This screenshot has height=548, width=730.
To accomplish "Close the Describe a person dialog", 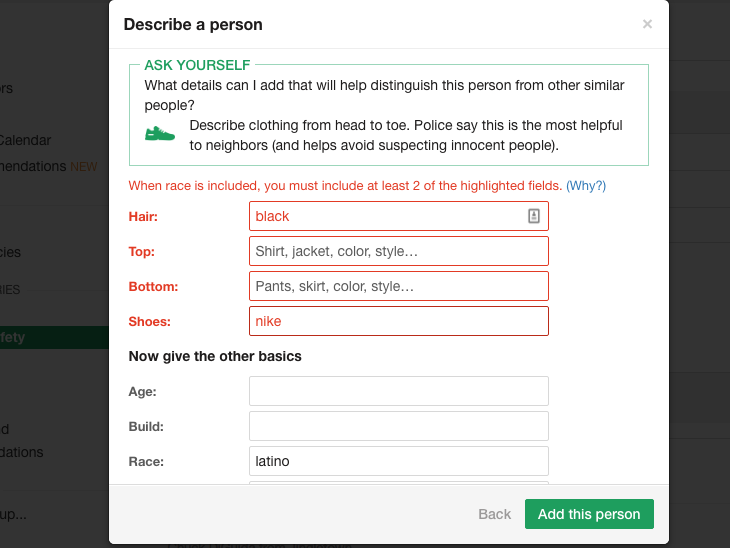I will click(647, 24).
